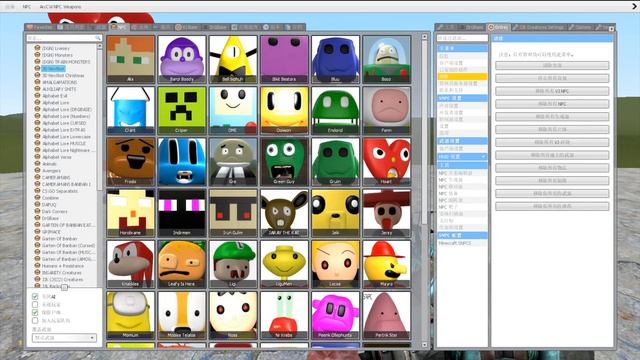Choose the Green Guy screaming face icon
The width and height of the screenshot is (640, 360).
tap(284, 162)
